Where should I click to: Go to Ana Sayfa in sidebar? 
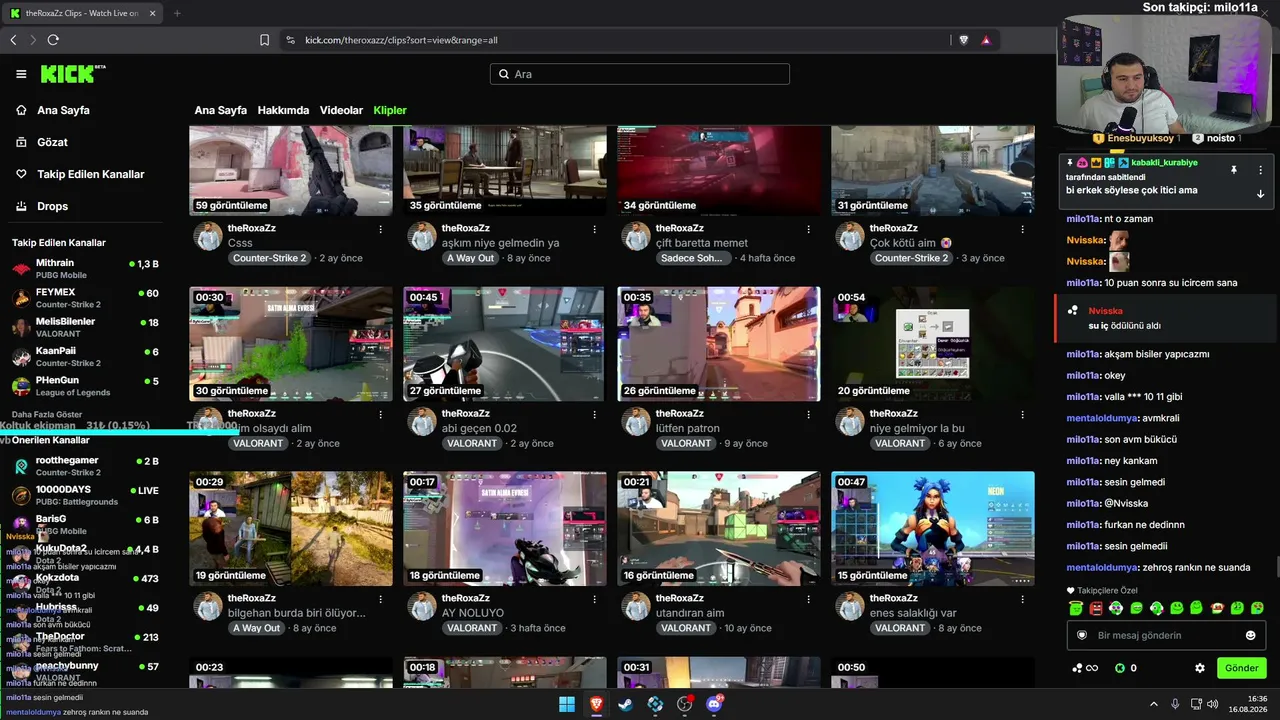(63, 110)
